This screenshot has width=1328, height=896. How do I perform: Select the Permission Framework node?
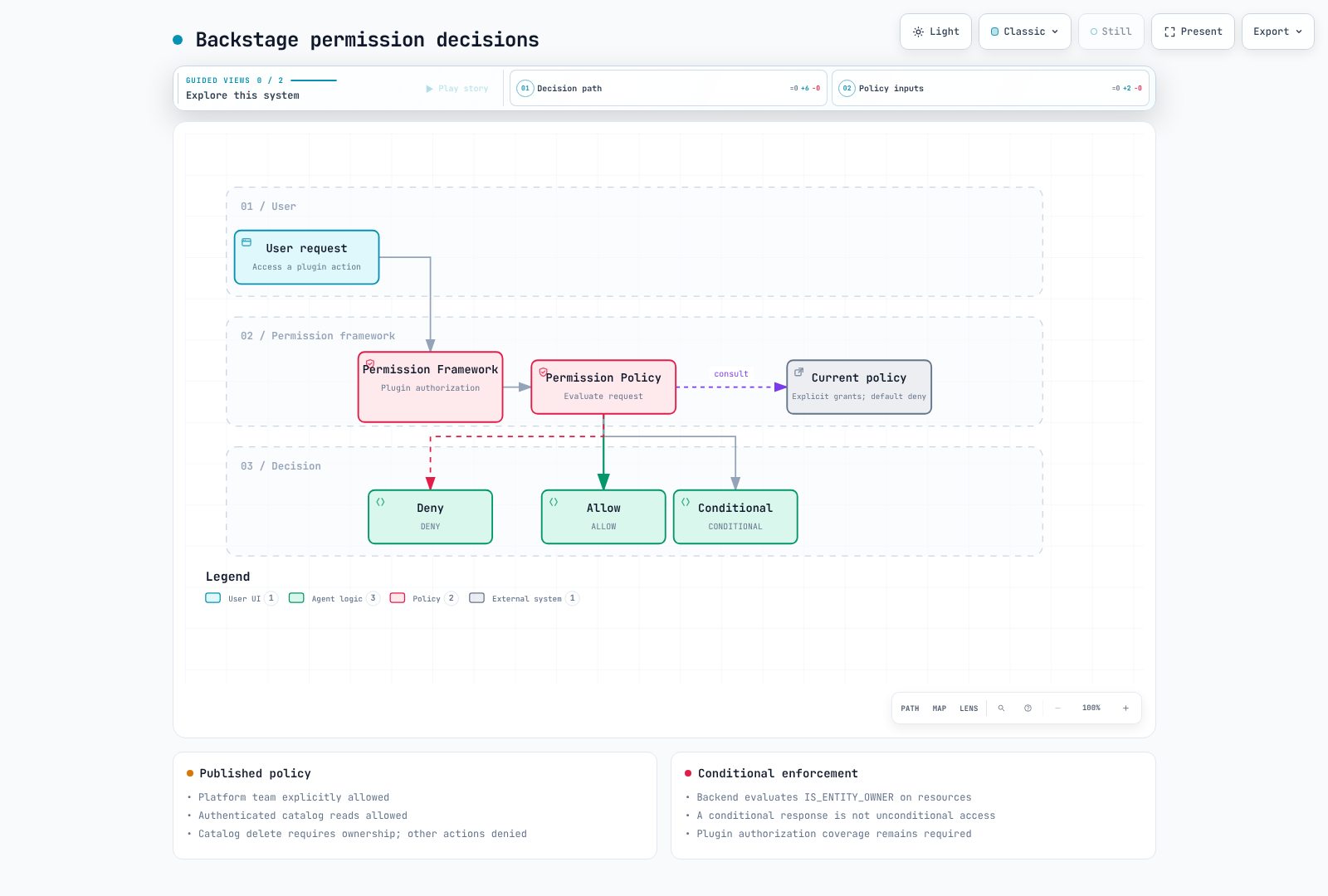pos(430,387)
